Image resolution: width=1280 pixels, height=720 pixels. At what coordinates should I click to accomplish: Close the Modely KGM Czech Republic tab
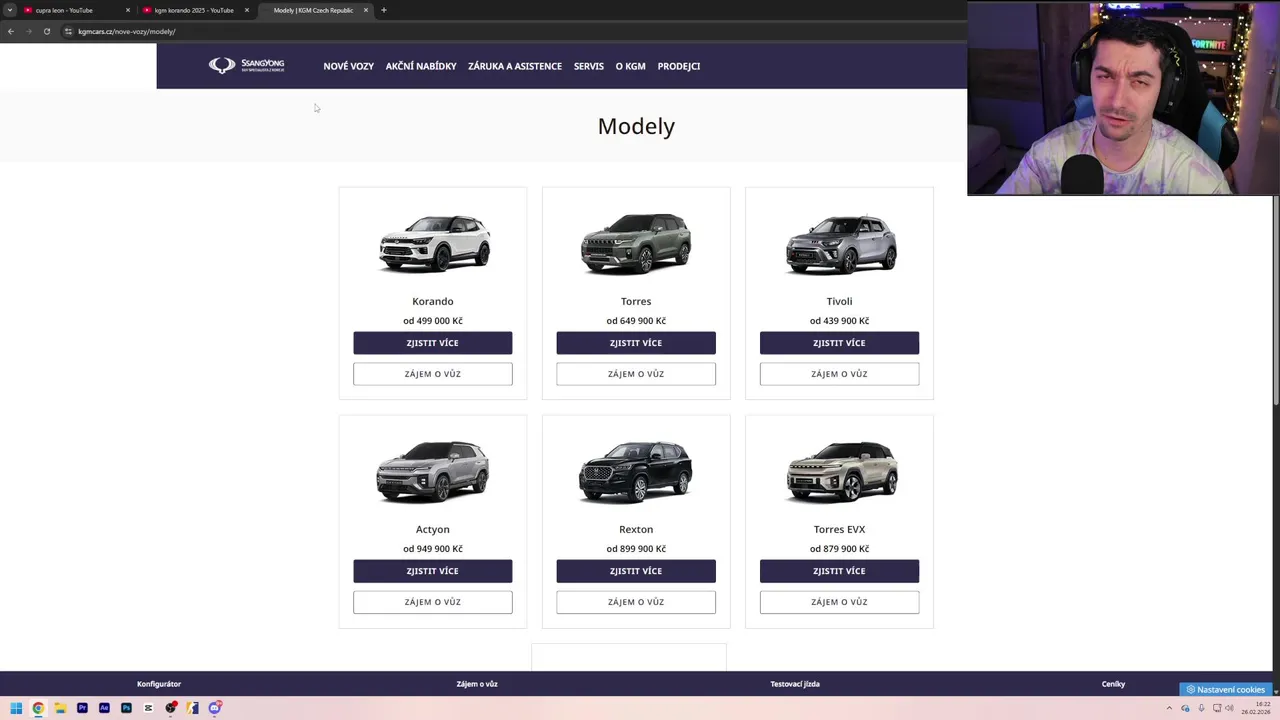coord(366,10)
